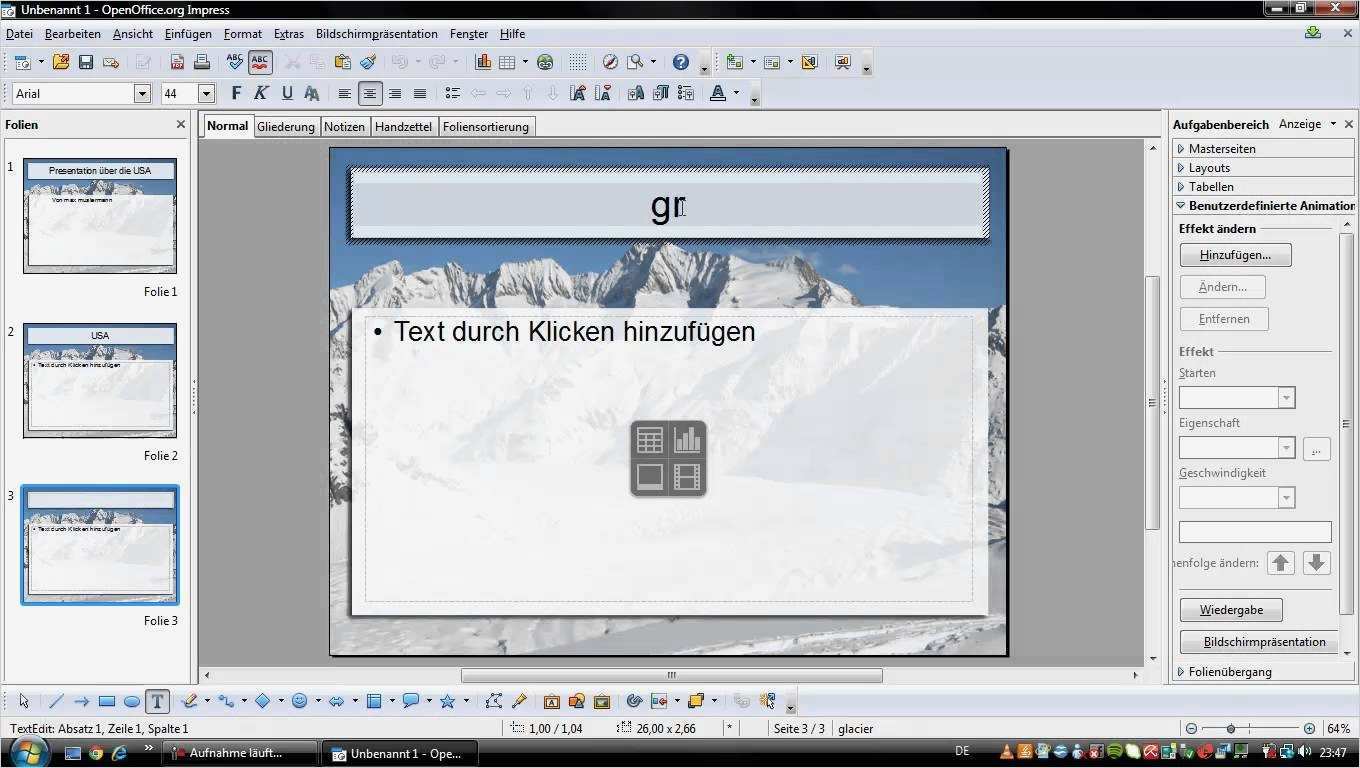The height and width of the screenshot is (768, 1360).
Task: Print the file with the printer icon
Action: click(202, 62)
